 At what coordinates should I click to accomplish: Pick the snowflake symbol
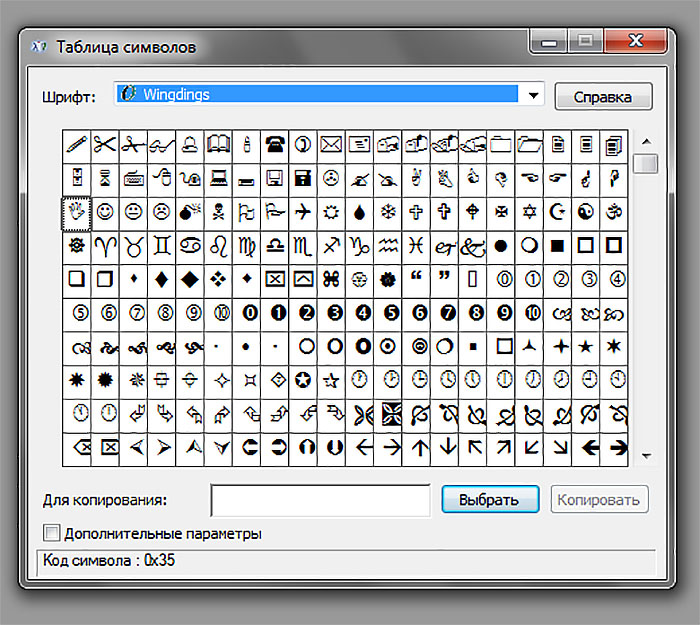click(388, 212)
